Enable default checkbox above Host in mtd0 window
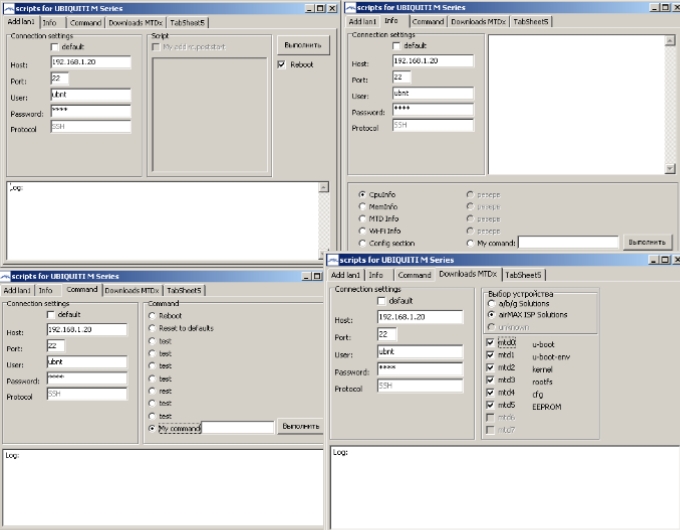 pos(381,301)
